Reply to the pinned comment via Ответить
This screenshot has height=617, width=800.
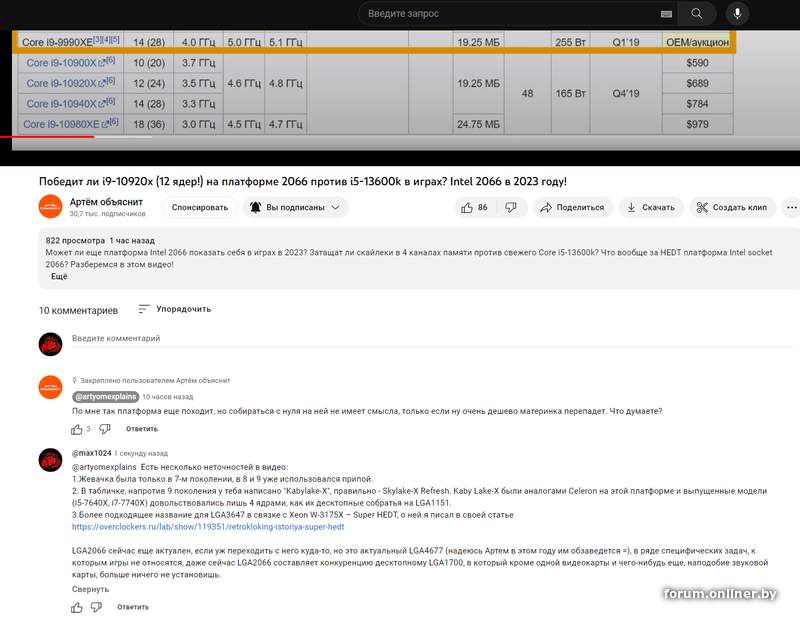[142, 429]
